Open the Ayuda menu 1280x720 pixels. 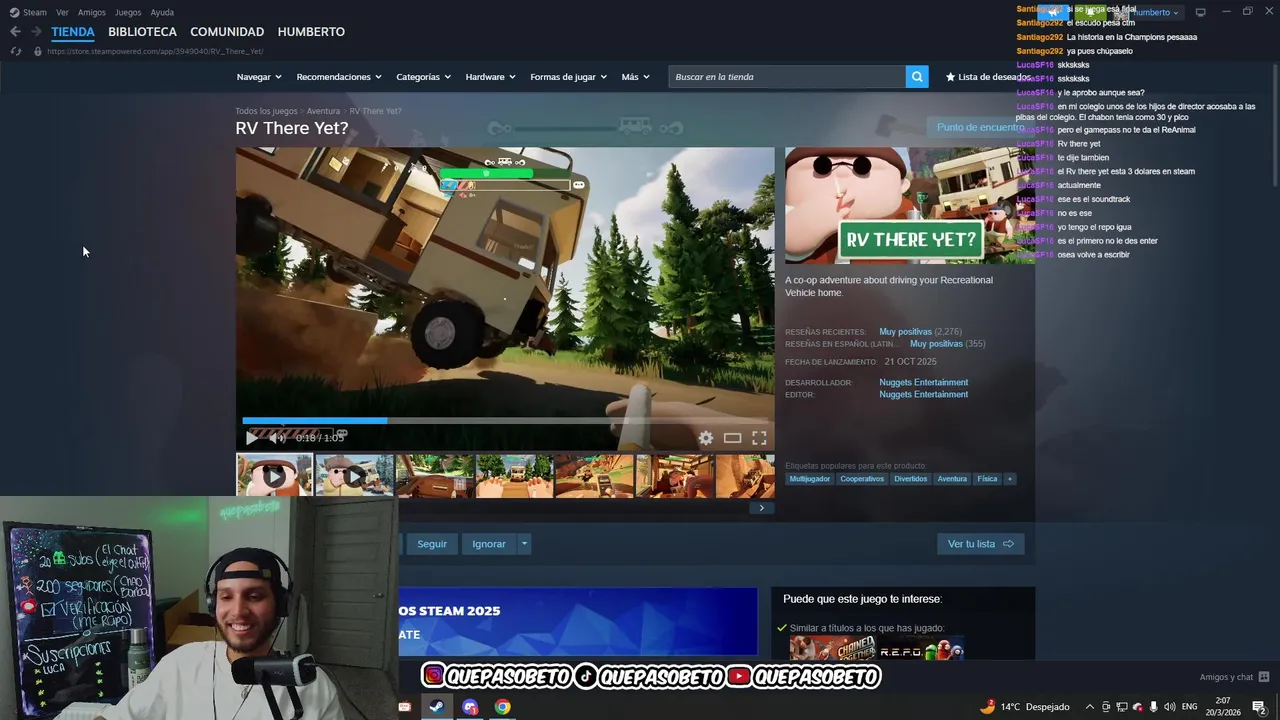pyautogui.click(x=162, y=12)
